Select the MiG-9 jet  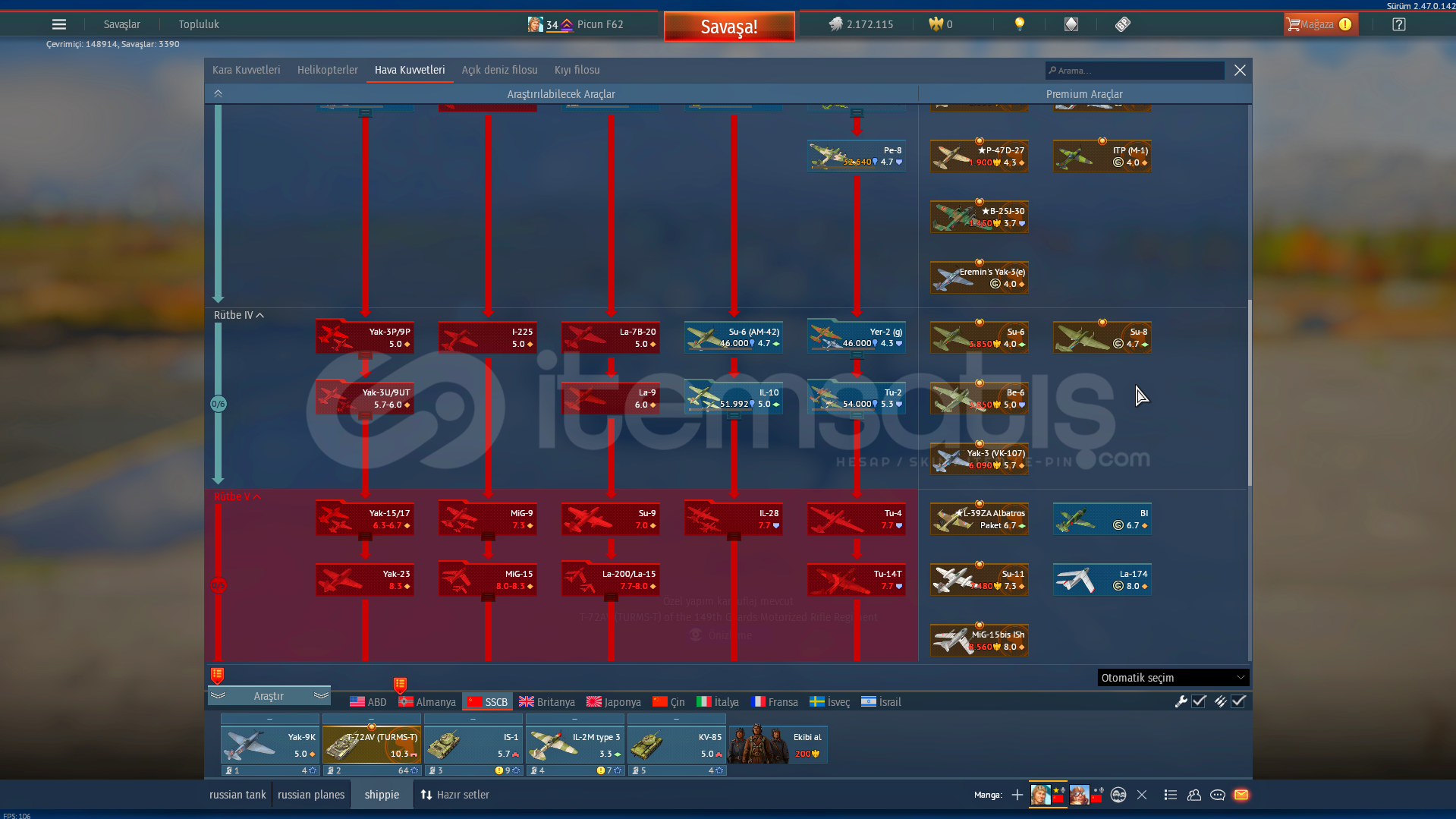[x=488, y=518]
